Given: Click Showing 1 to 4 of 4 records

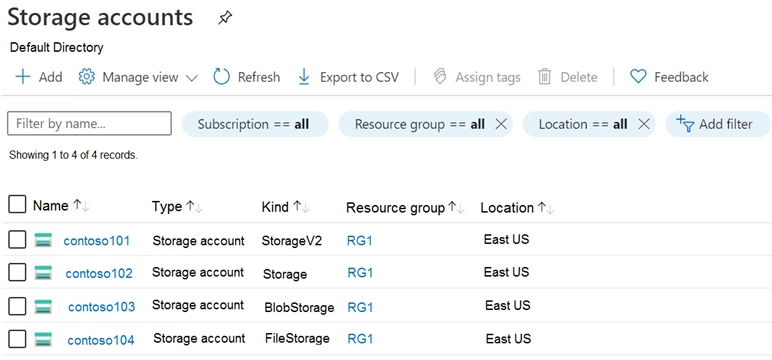Looking at the screenshot, I should (73, 155).
